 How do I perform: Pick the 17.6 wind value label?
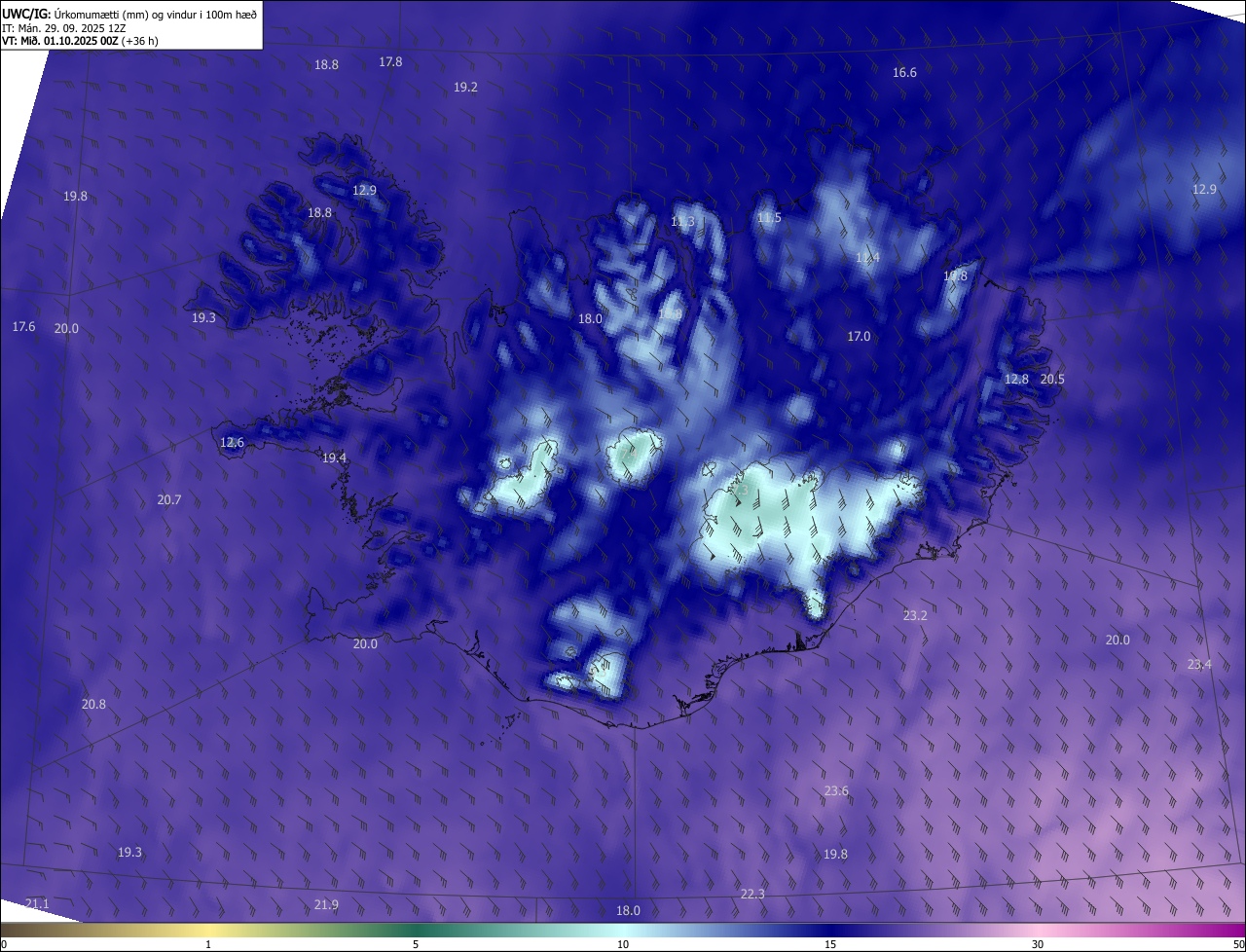point(23,327)
